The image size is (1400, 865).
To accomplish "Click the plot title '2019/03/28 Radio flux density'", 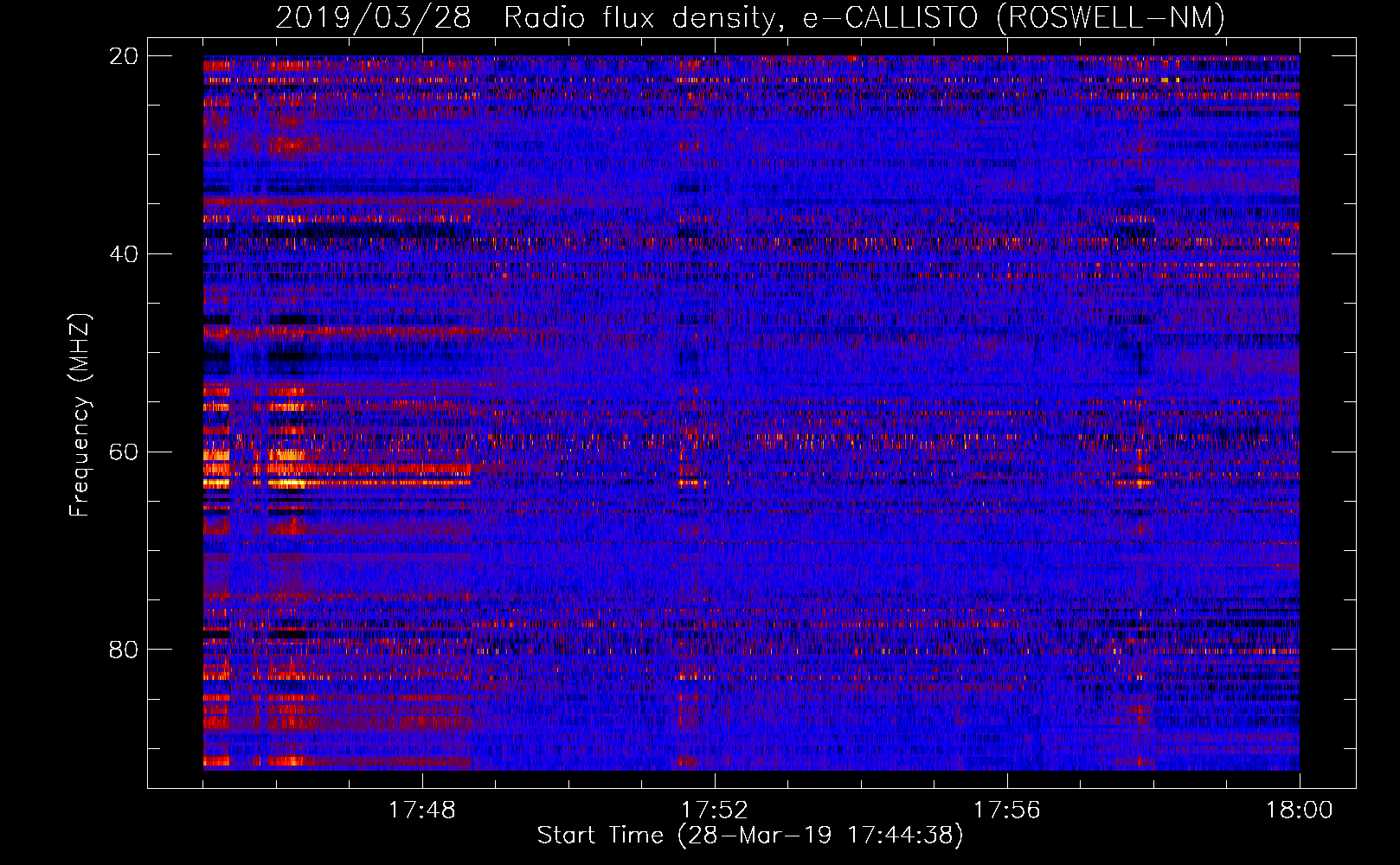I will coord(750,17).
